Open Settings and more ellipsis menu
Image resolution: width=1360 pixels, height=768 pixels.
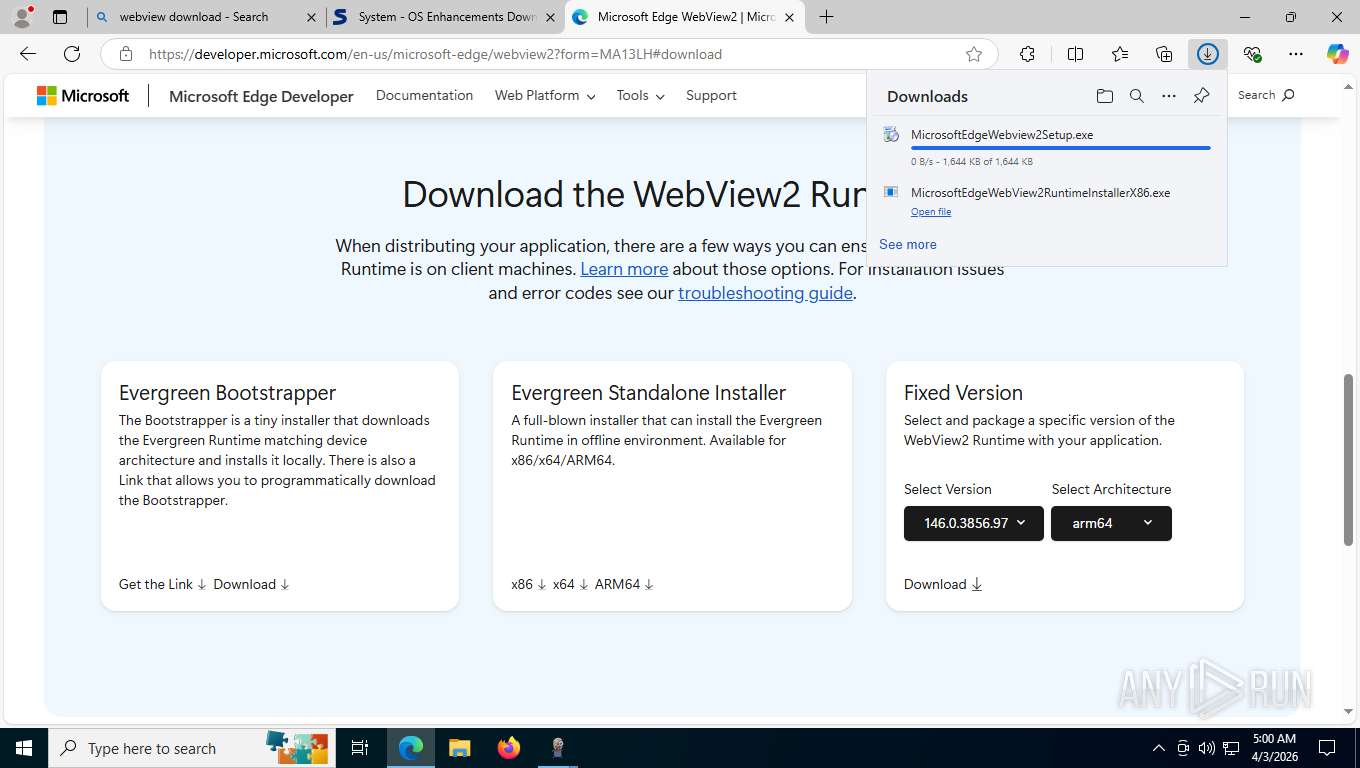point(1296,54)
